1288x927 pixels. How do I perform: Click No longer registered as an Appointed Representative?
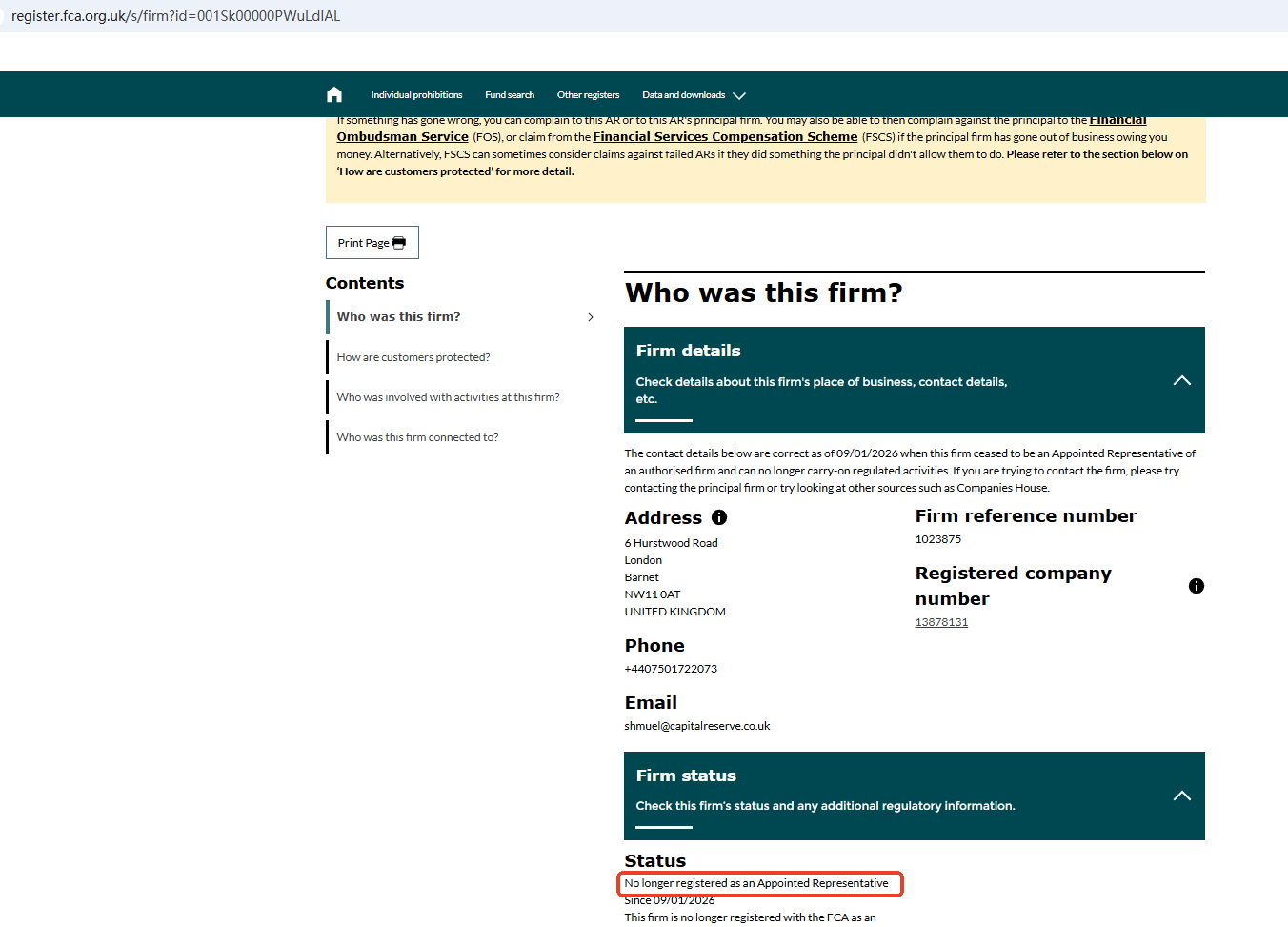click(x=756, y=883)
